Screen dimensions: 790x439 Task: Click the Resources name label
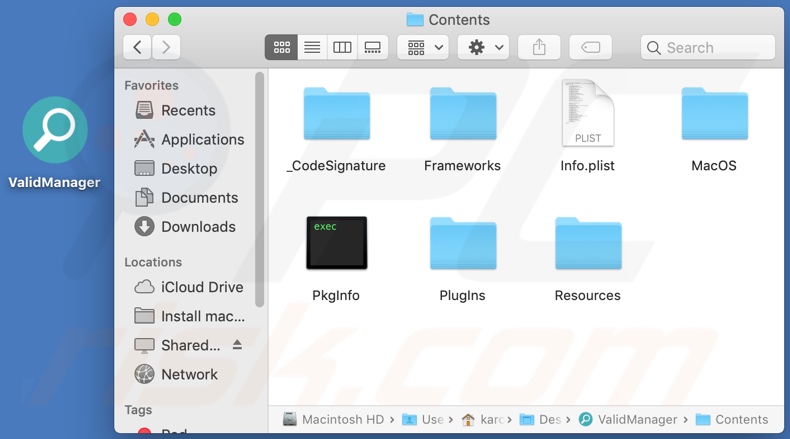(x=587, y=295)
